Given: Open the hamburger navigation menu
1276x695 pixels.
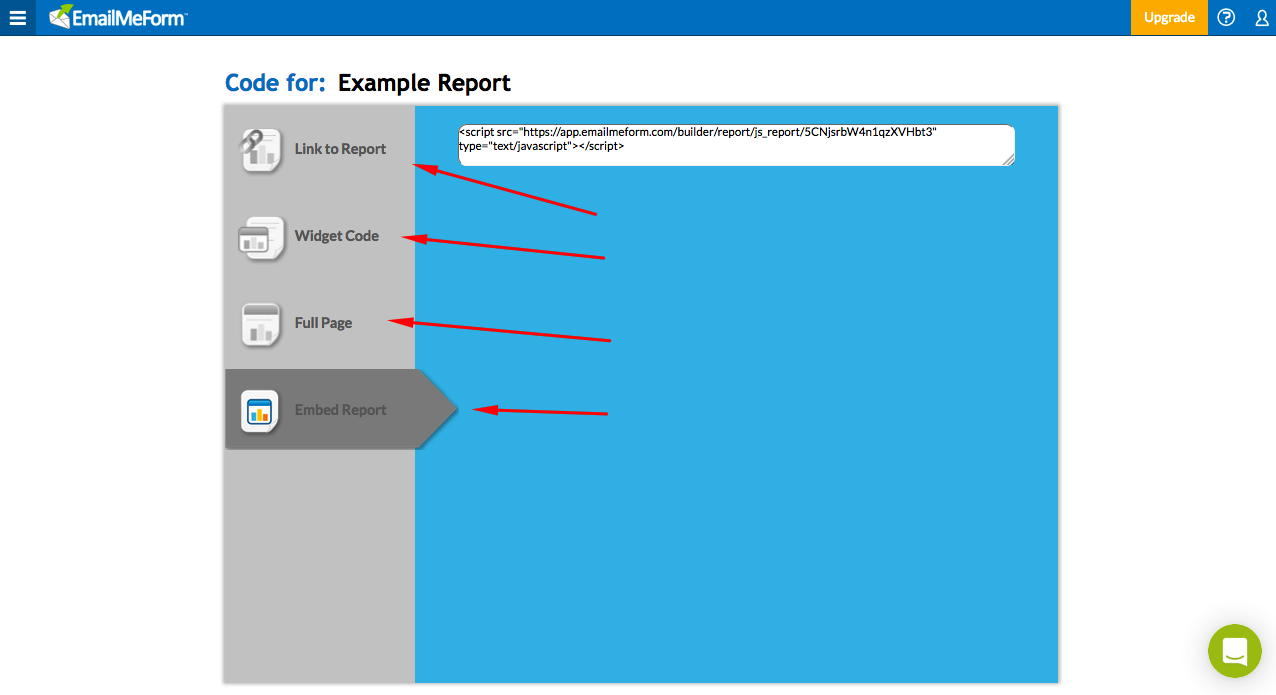Looking at the screenshot, I should coord(17,17).
